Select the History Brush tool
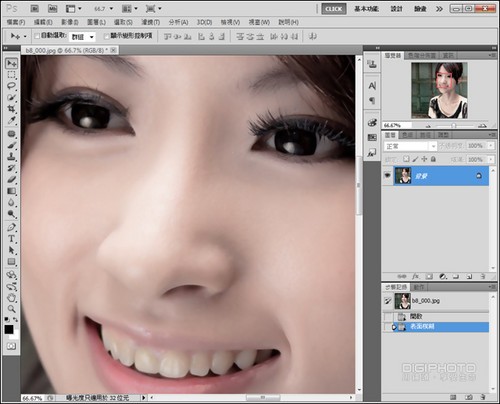500x404 pixels. coord(11,168)
